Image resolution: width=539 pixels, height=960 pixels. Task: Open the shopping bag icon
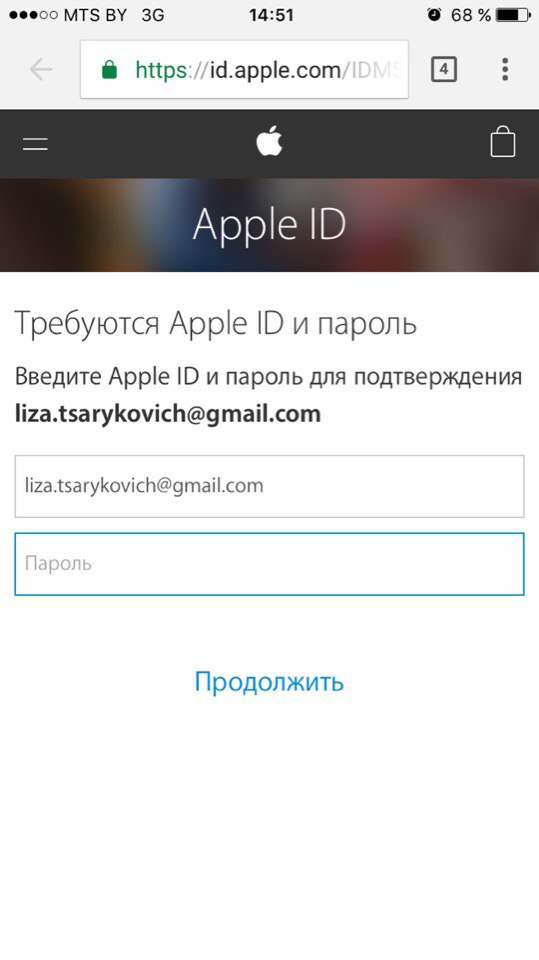503,141
